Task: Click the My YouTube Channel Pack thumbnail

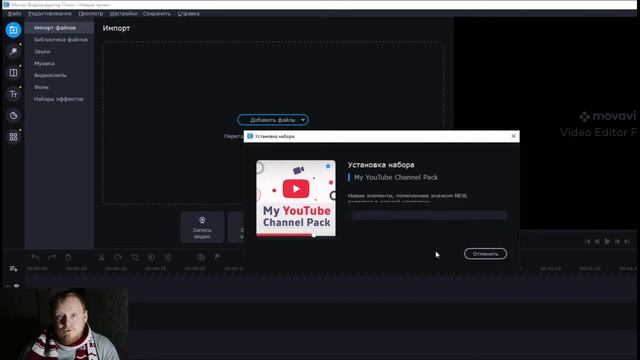Action: [x=296, y=198]
